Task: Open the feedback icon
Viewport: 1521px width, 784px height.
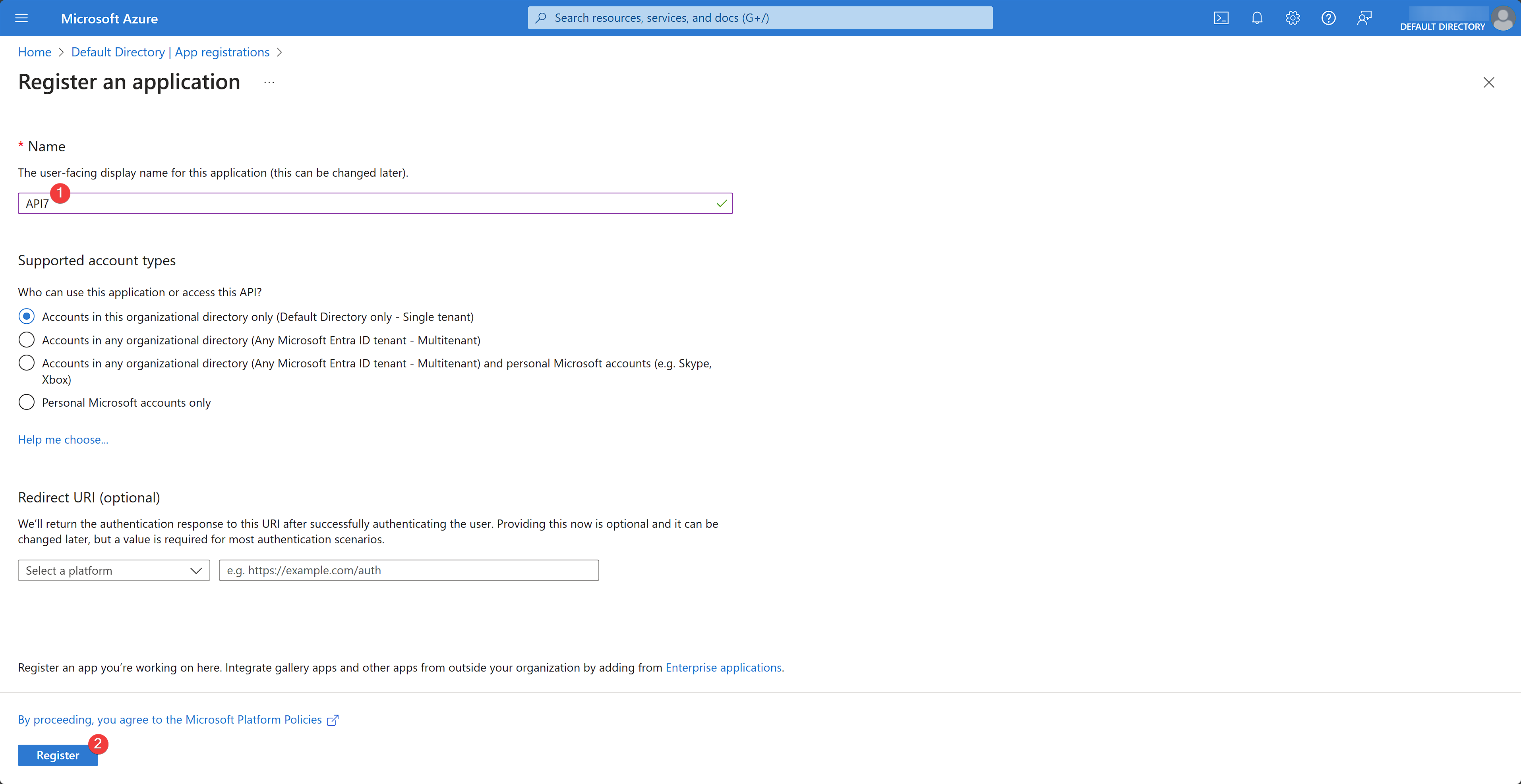Action: point(1364,18)
